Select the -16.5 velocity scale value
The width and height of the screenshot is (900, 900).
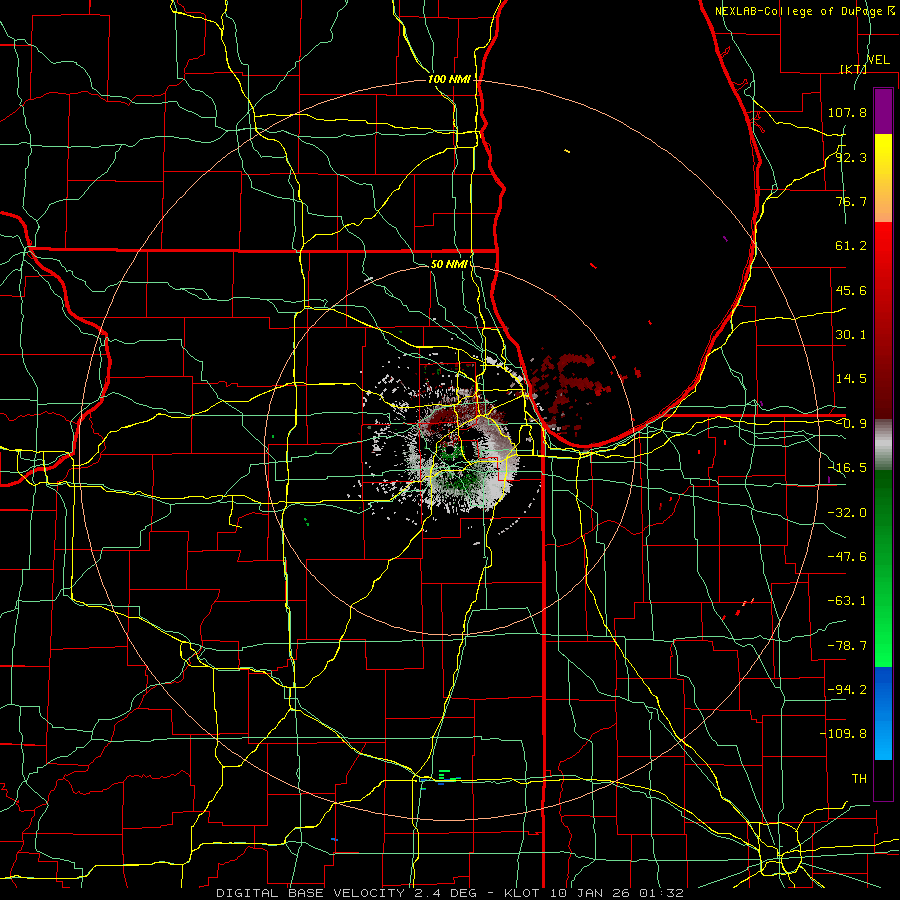tap(847, 468)
